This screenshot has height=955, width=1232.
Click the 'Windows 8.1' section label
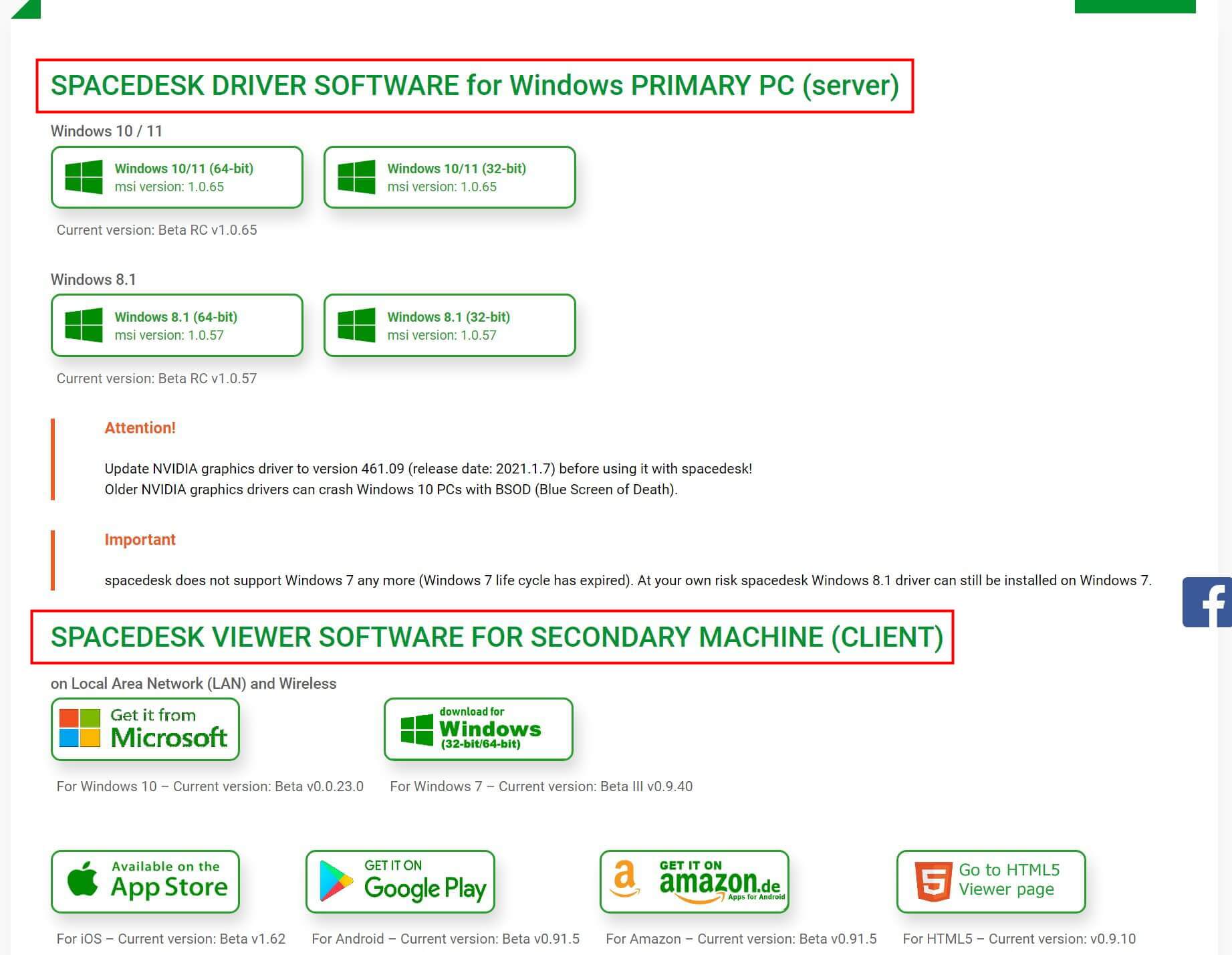(94, 280)
